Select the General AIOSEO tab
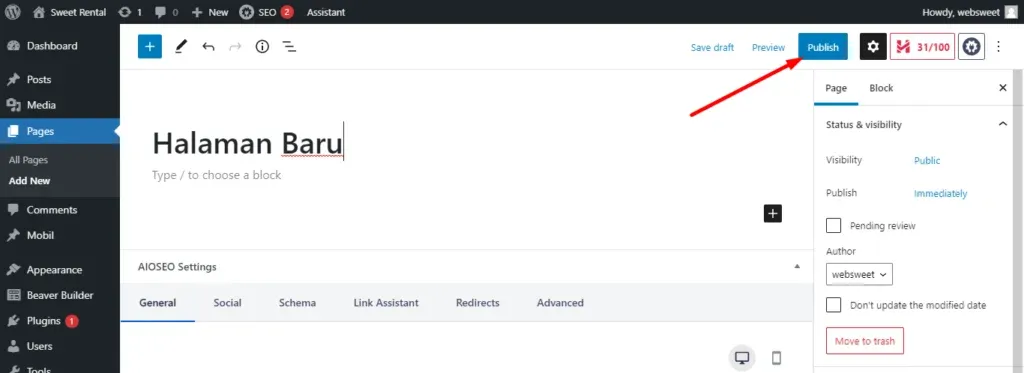 point(157,302)
